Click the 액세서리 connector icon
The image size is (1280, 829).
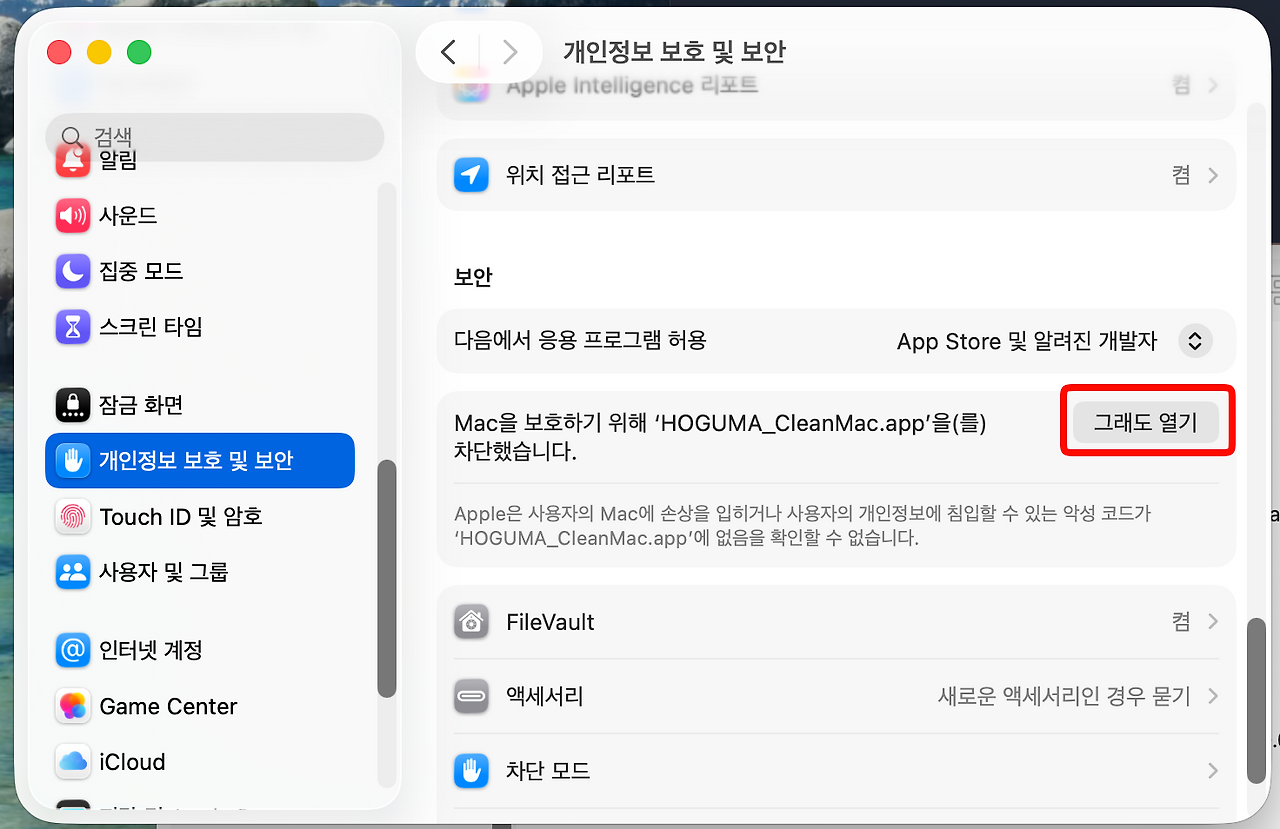(471, 696)
